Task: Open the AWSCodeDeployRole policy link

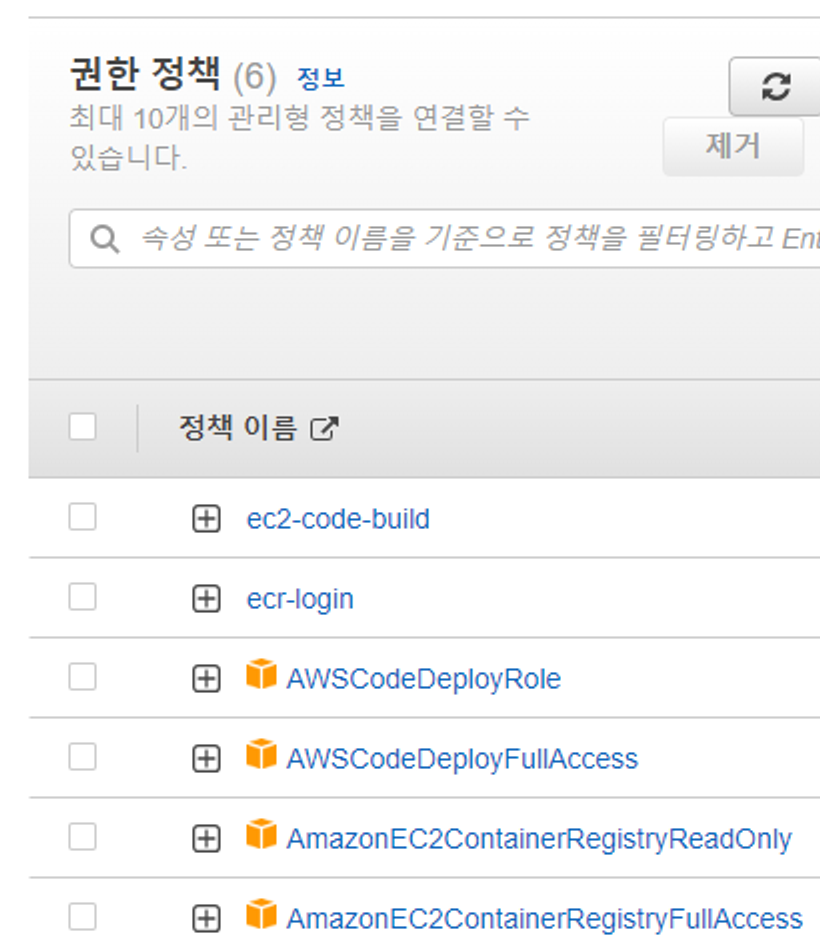Action: [x=424, y=678]
